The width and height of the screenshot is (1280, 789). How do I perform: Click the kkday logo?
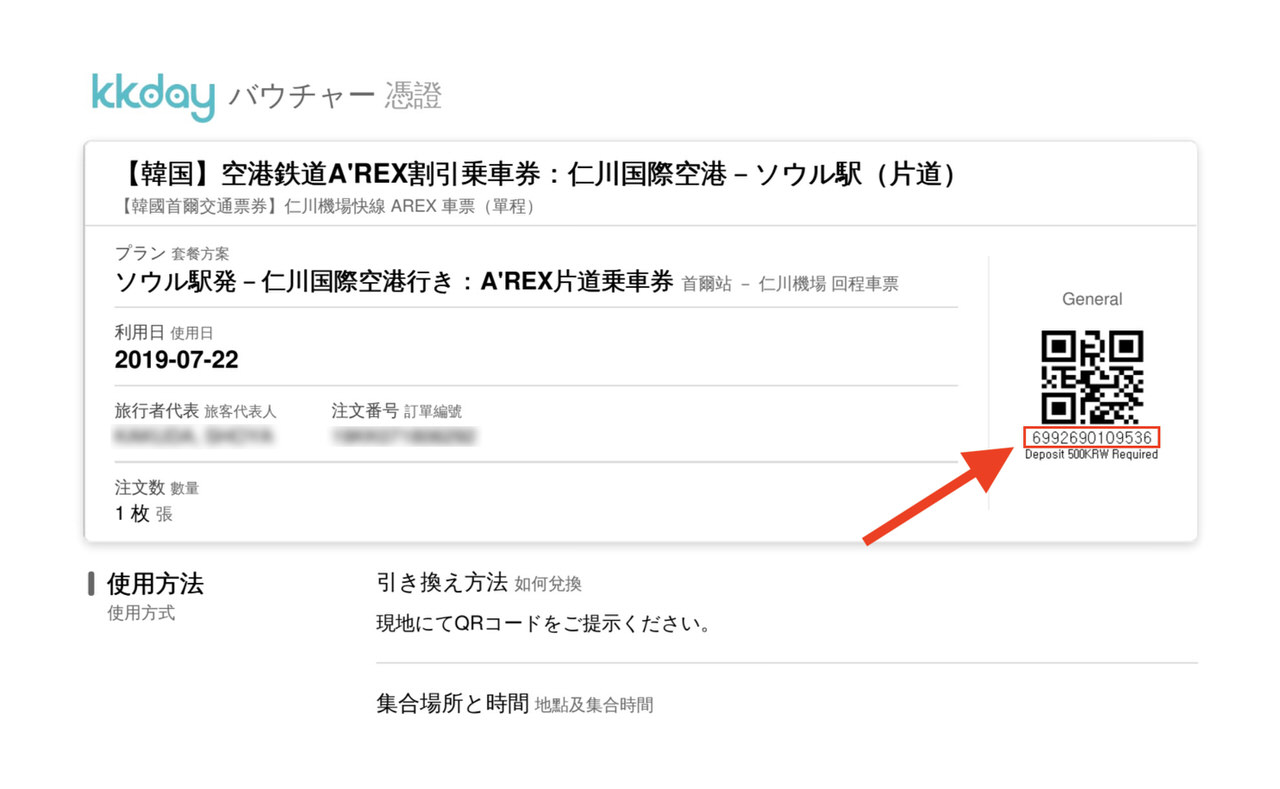[154, 97]
